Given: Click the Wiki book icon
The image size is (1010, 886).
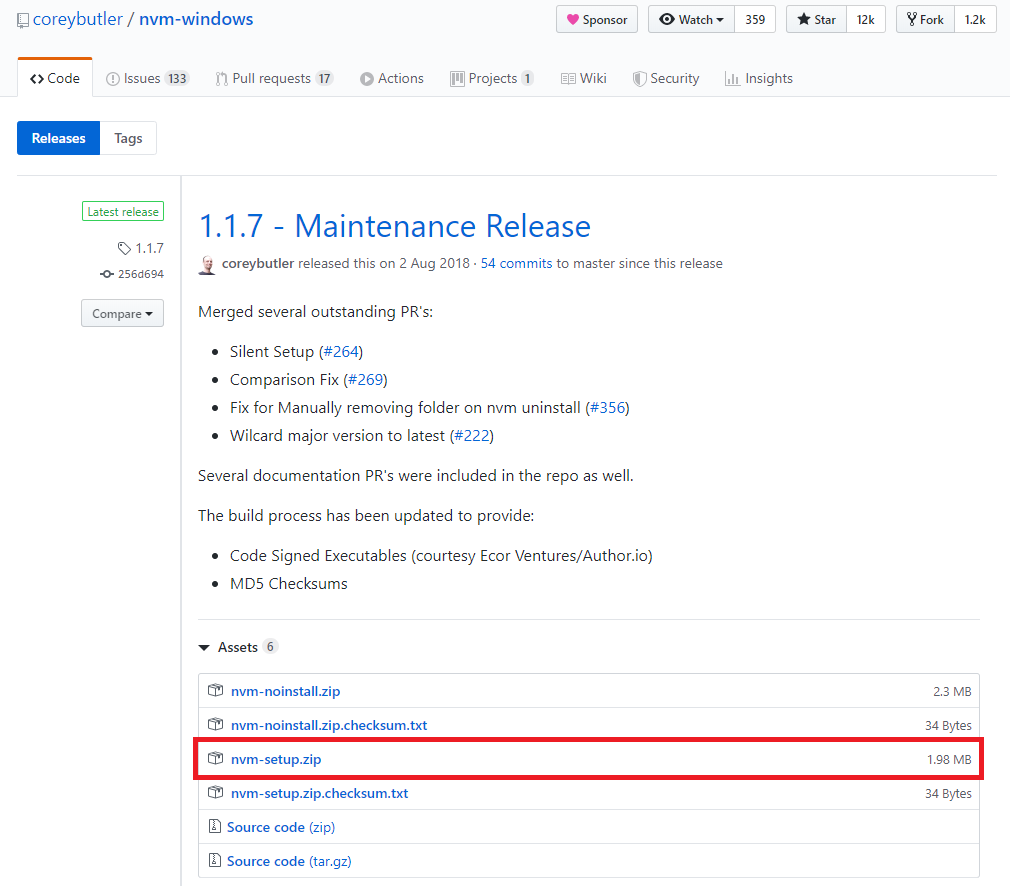Looking at the screenshot, I should pyautogui.click(x=568, y=79).
